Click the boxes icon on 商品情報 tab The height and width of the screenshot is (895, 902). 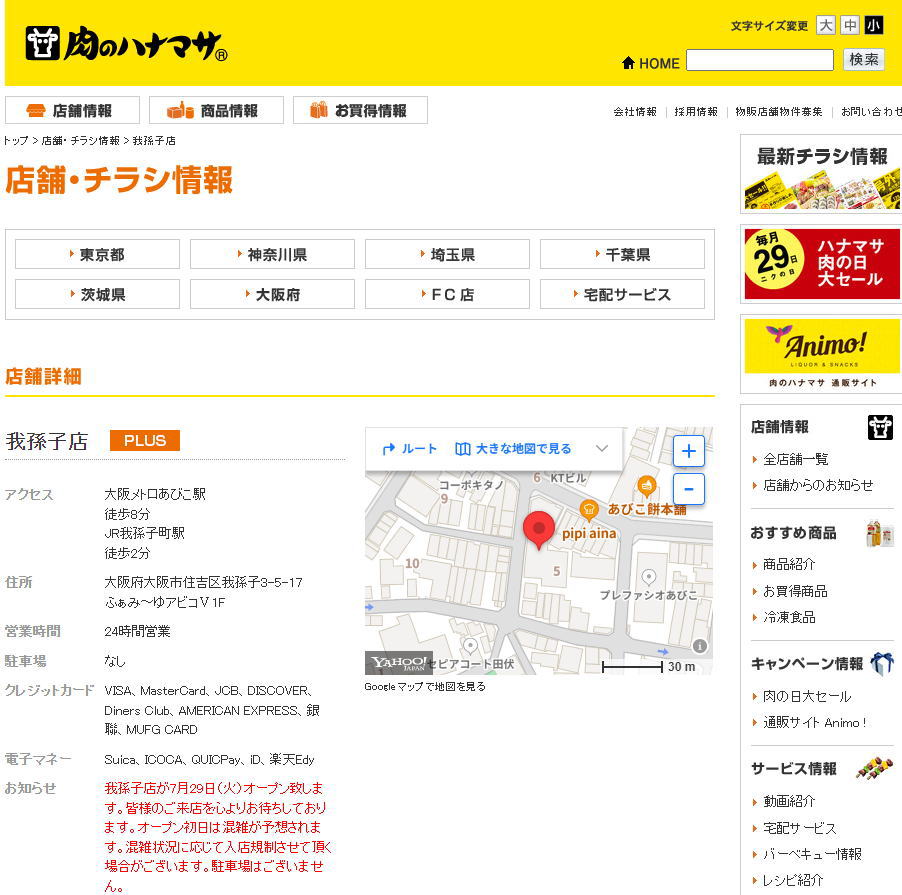[180, 110]
